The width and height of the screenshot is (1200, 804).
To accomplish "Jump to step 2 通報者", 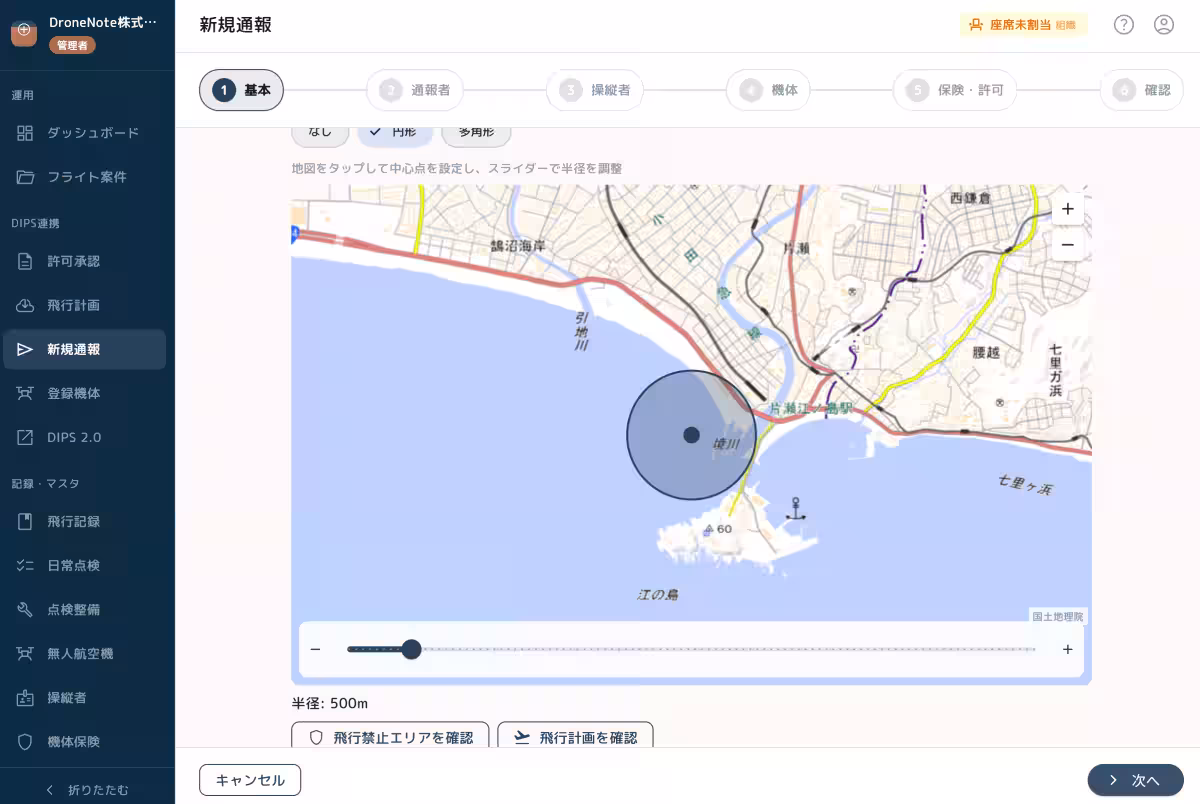I will click(x=416, y=90).
